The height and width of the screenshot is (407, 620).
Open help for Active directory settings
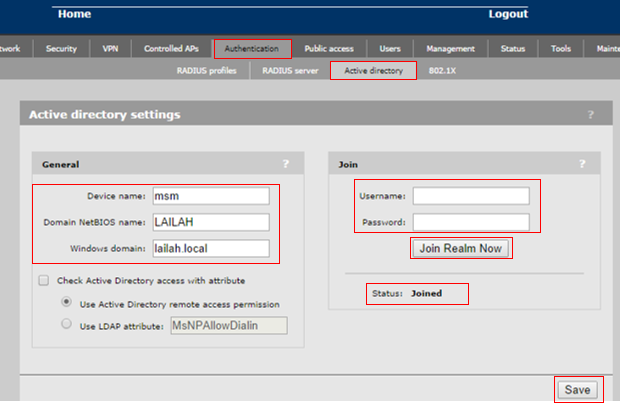tap(590, 115)
